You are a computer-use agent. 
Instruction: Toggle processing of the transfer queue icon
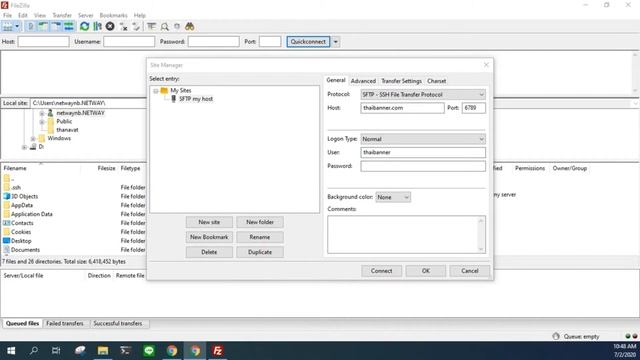(x=97, y=27)
